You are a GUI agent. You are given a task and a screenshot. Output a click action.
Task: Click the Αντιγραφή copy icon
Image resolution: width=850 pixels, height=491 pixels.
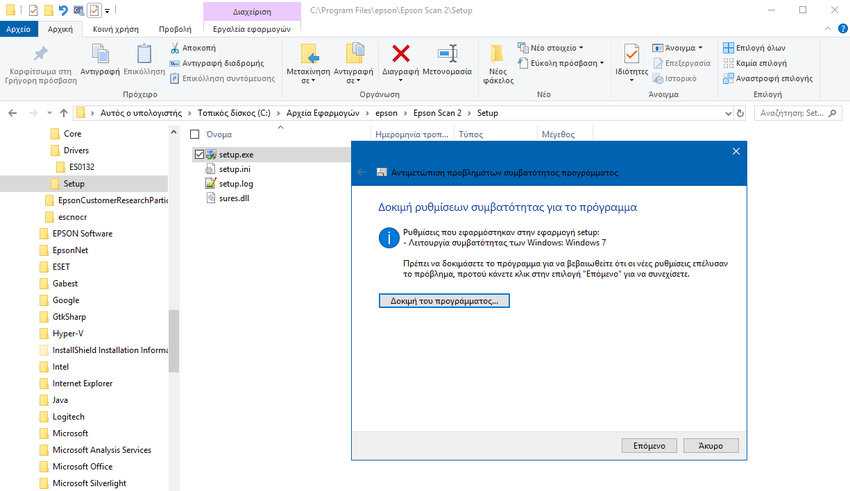pos(100,54)
